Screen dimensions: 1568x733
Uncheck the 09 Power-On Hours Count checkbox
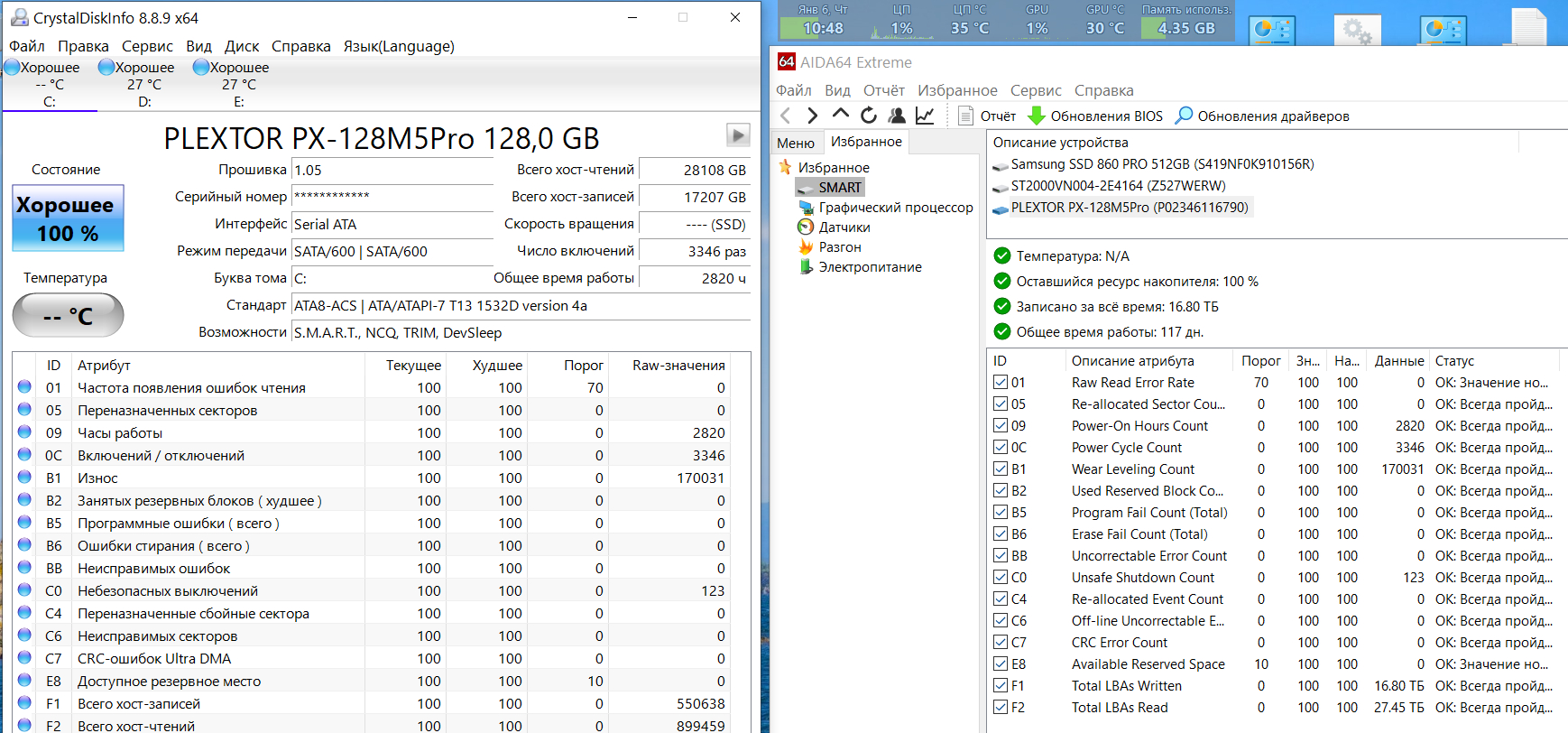click(1001, 425)
